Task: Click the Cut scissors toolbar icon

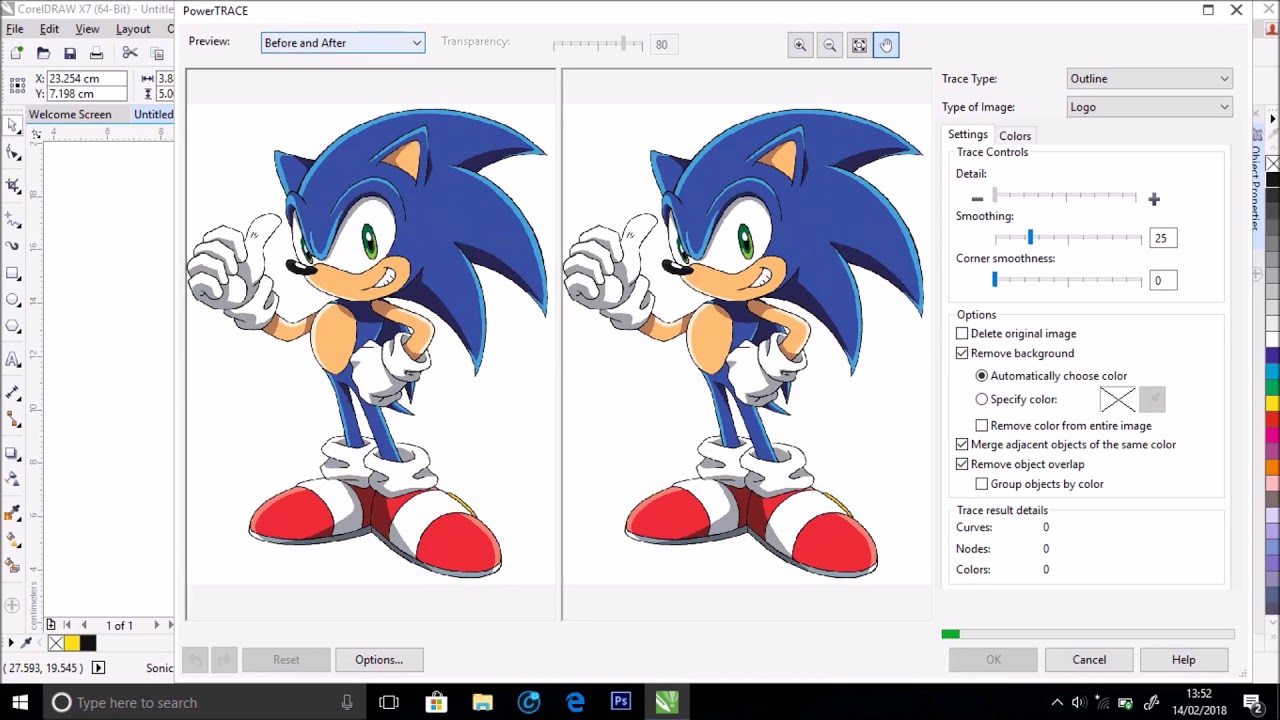Action: pyautogui.click(x=130, y=53)
